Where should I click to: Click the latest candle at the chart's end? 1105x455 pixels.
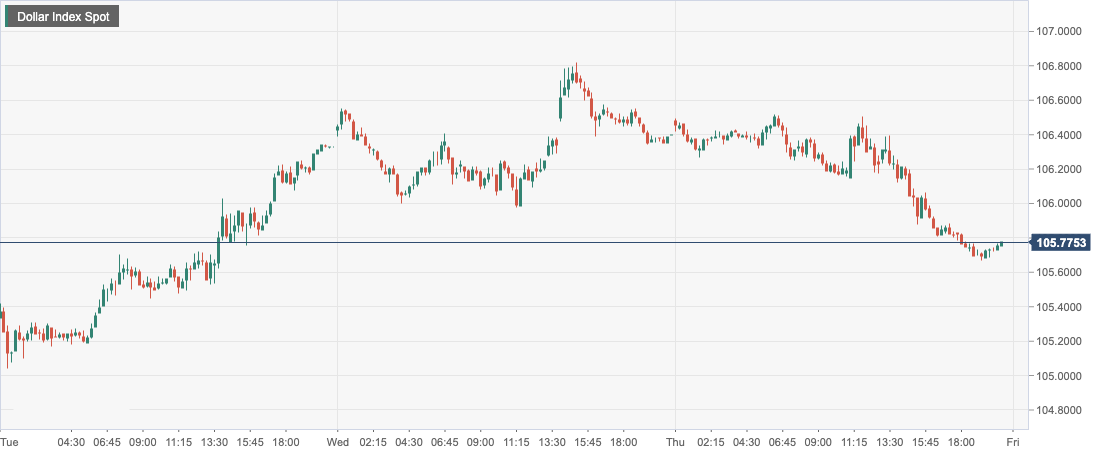[x=1001, y=244]
